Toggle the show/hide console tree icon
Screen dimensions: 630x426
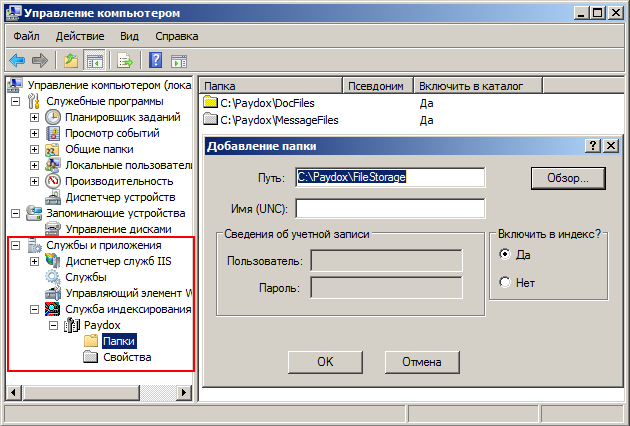tap(95, 60)
